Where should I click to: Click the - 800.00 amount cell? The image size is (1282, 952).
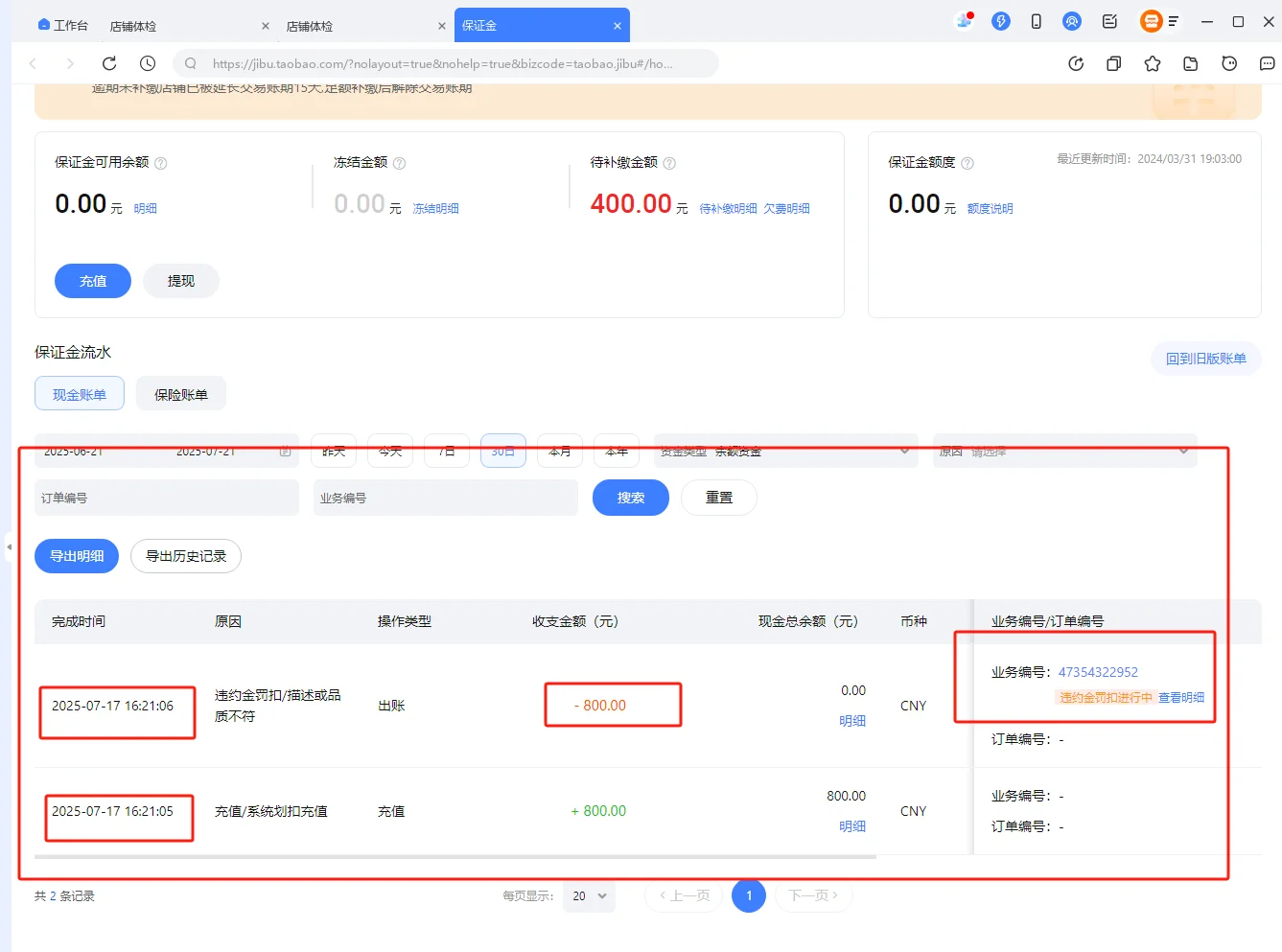click(600, 706)
